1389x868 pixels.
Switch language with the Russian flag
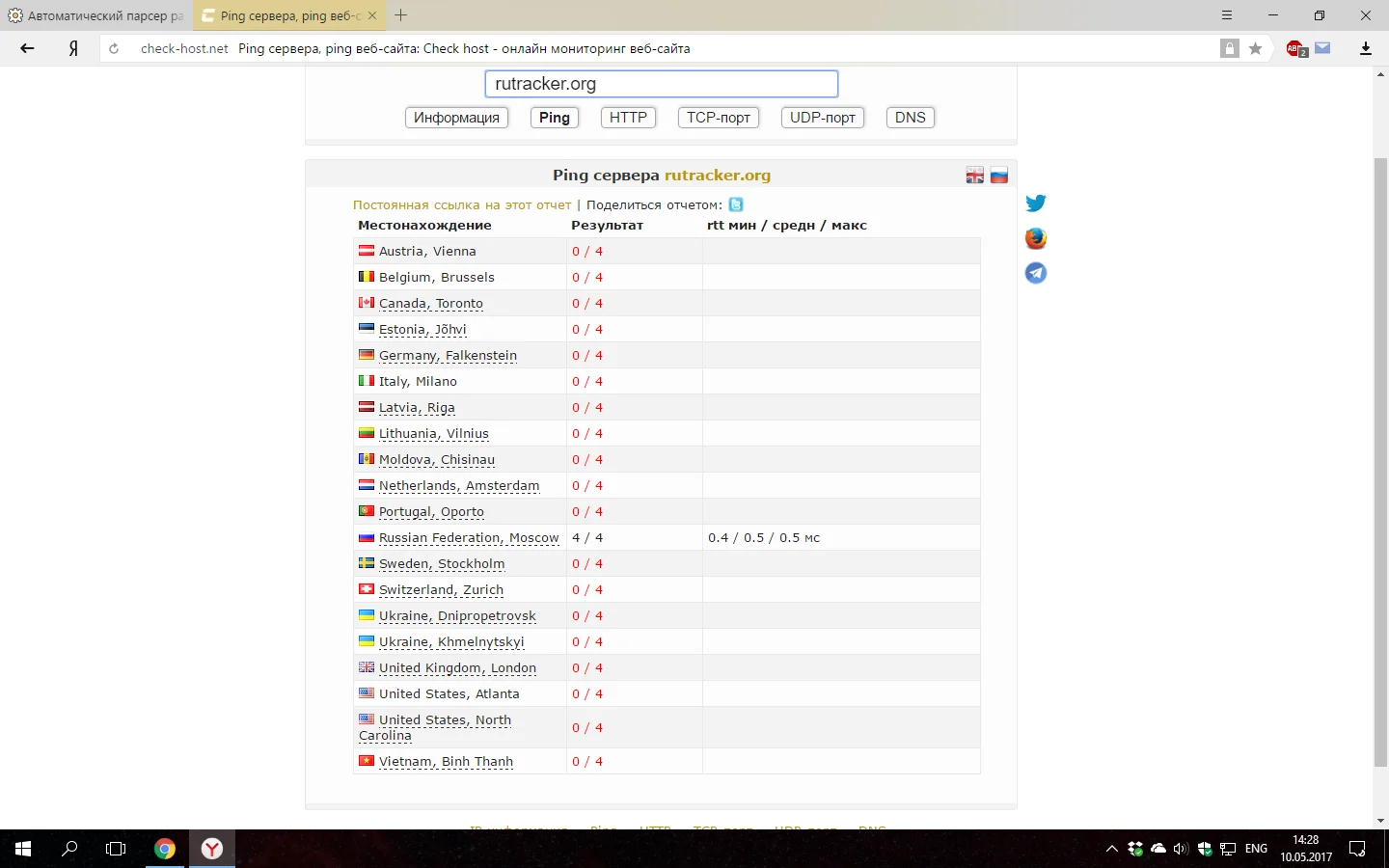[x=999, y=176]
